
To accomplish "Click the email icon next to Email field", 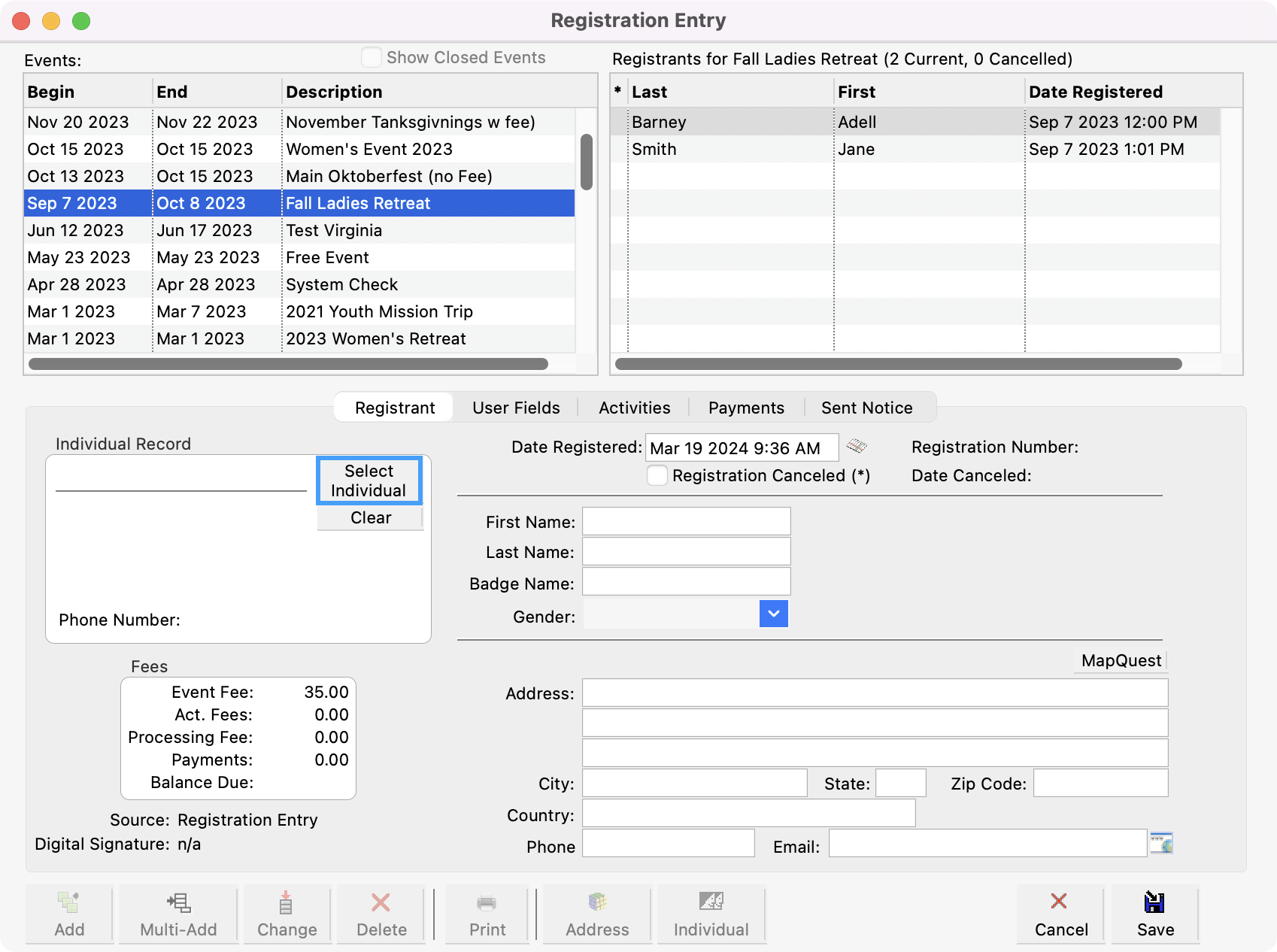I will pos(1162,843).
